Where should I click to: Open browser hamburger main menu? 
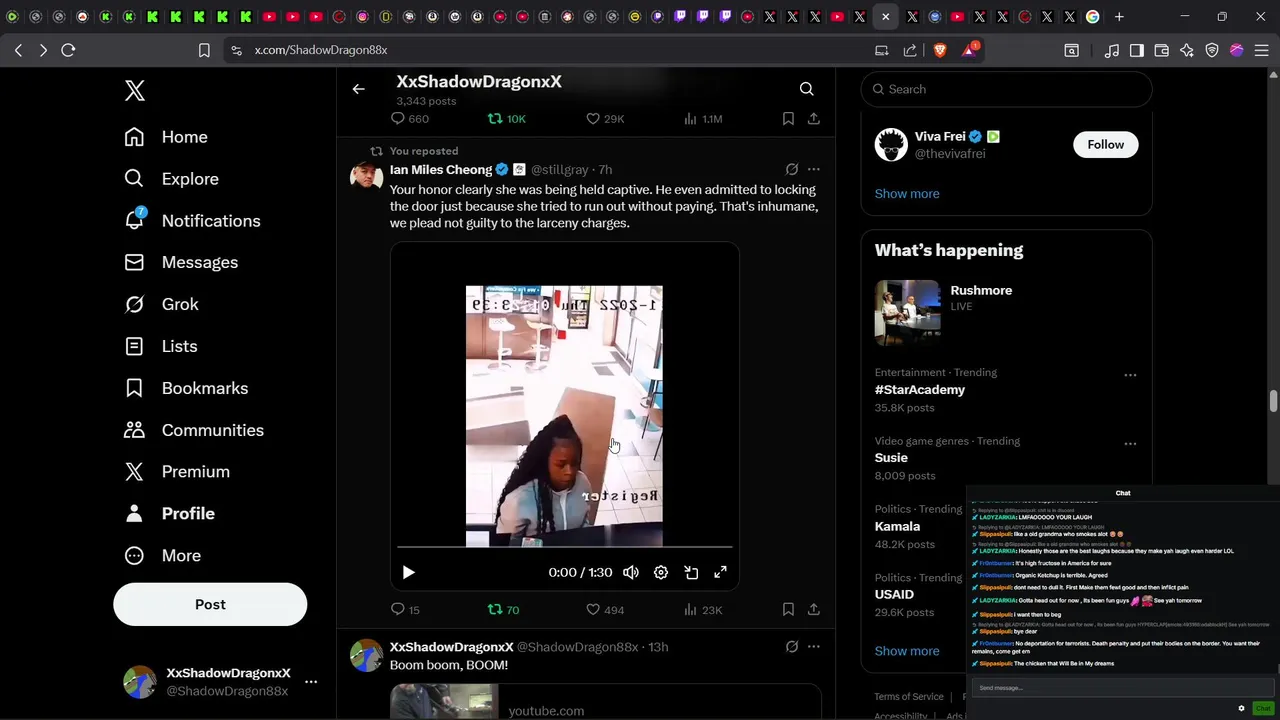point(1262,50)
